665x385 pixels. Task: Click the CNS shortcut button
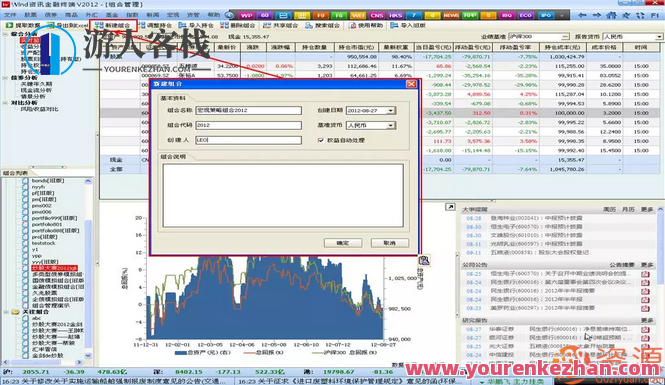click(376, 15)
